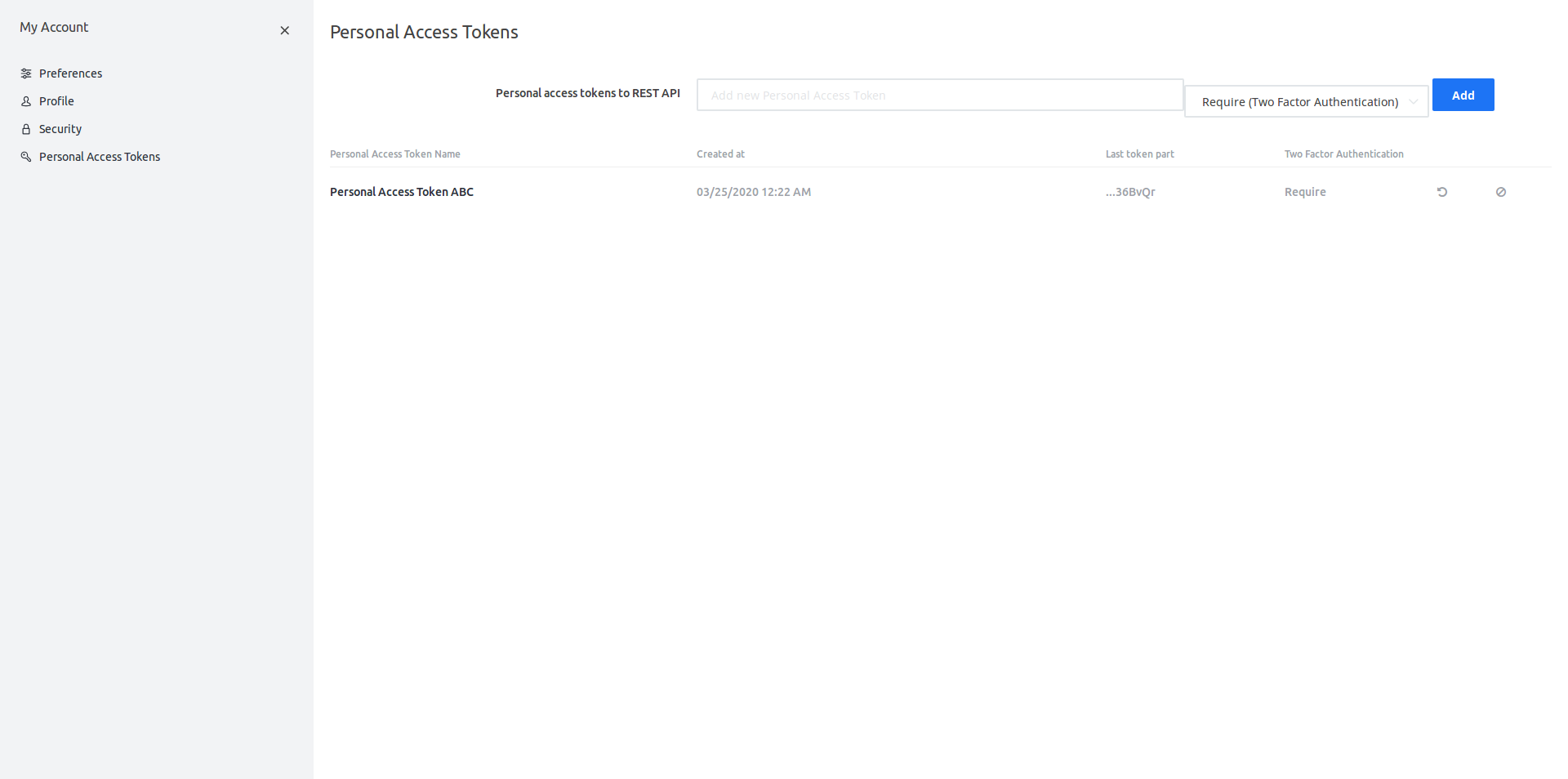This screenshot has width=1568, height=779.
Task: Click the Two Factor Authentication column header
Action: tap(1343, 154)
